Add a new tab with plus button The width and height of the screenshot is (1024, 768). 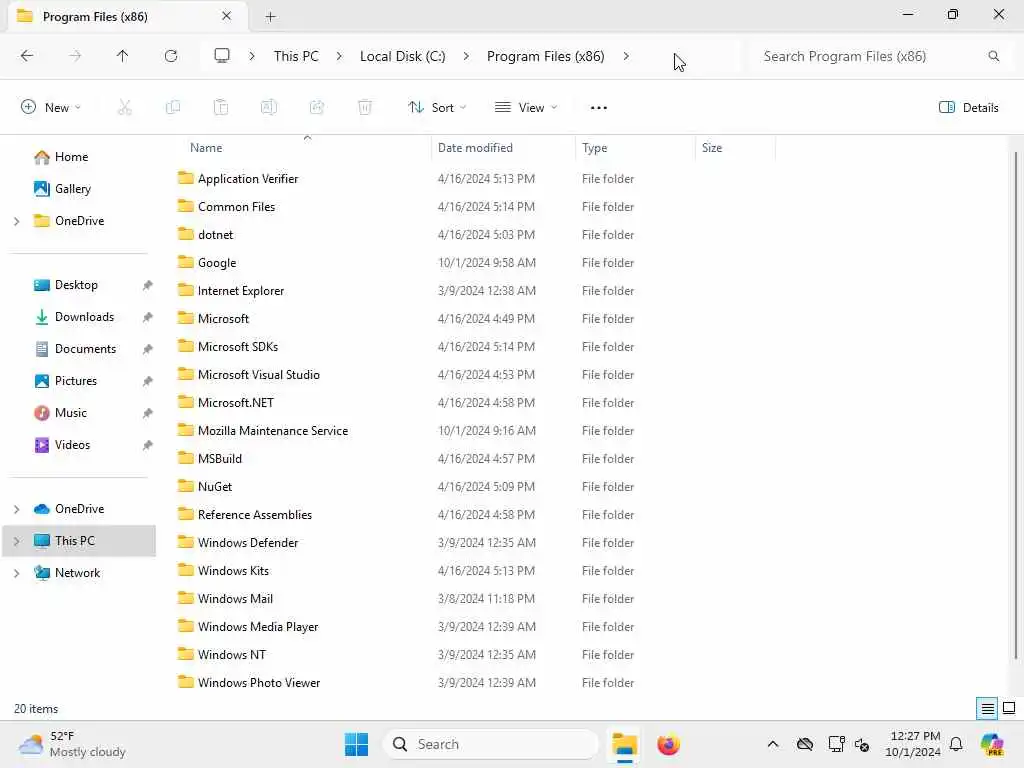click(270, 17)
